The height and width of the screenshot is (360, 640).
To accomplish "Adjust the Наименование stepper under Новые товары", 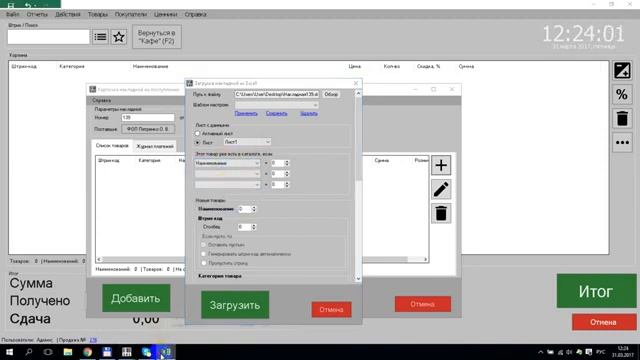I will pyautogui.click(x=253, y=209).
